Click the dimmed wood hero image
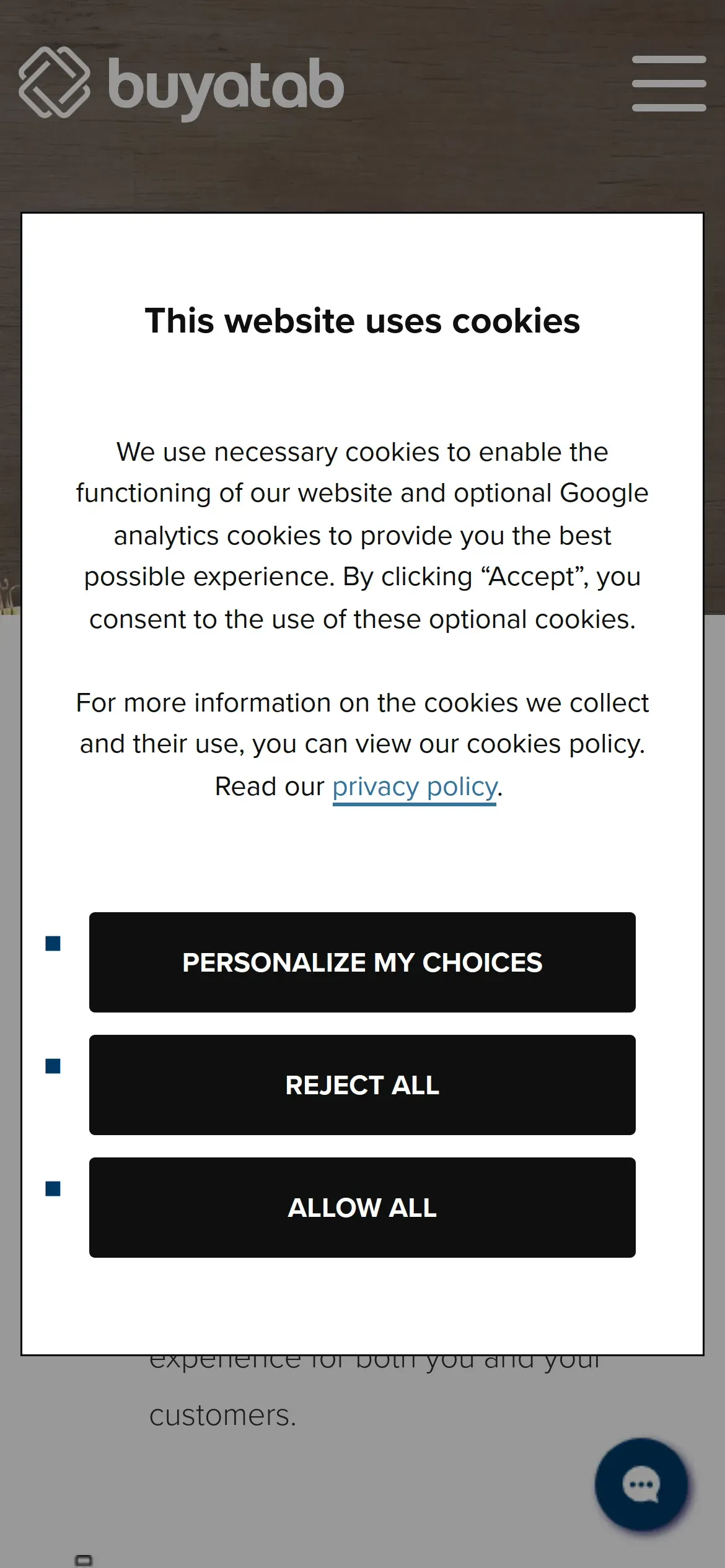This screenshot has width=725, height=1568. pos(362,161)
